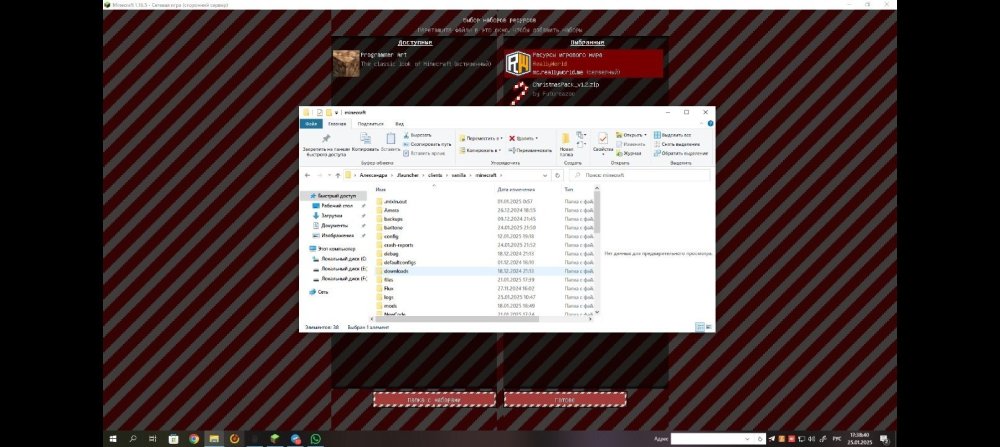The image size is (1000, 447).
Task: Open the File (Файл) tab
Action: pyautogui.click(x=311, y=124)
